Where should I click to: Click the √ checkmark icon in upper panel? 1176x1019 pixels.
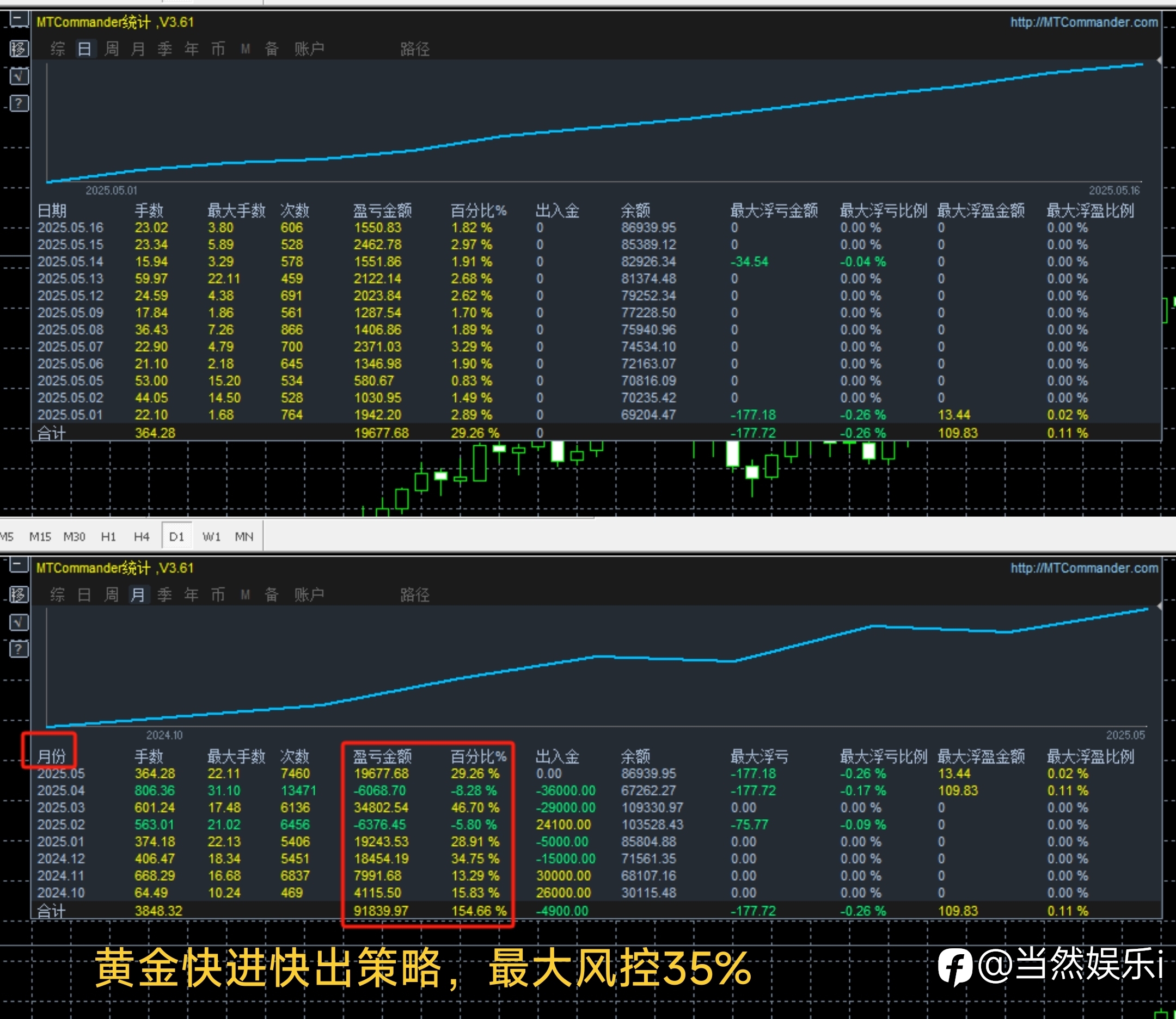click(x=19, y=76)
